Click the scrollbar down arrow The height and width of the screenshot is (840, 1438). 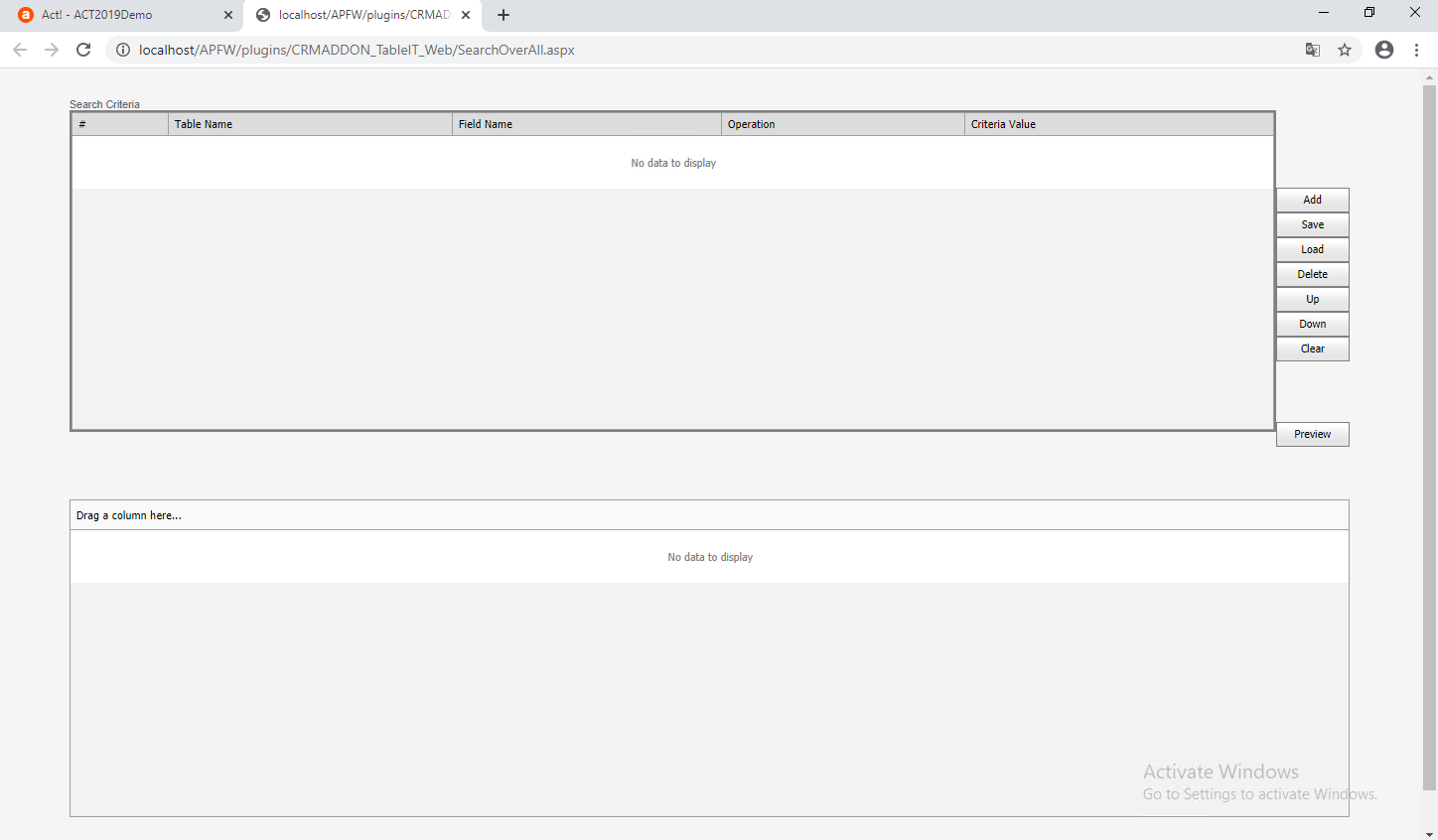tap(1430, 834)
